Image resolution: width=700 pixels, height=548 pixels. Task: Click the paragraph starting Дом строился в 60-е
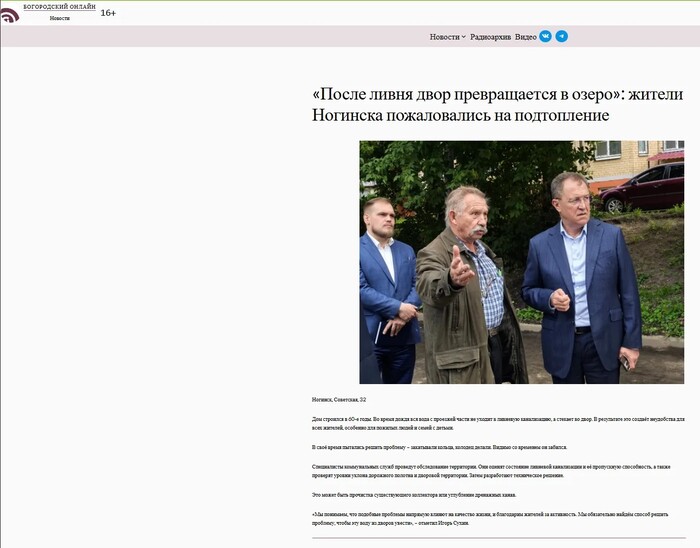(x=498, y=423)
